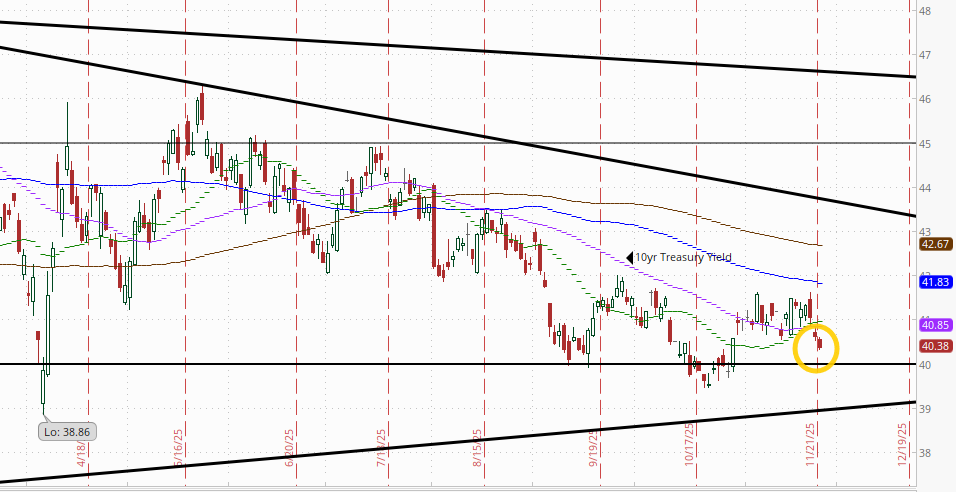This screenshot has height=492, width=956.
Task: Click the 47 price axis label
Action: point(925,55)
